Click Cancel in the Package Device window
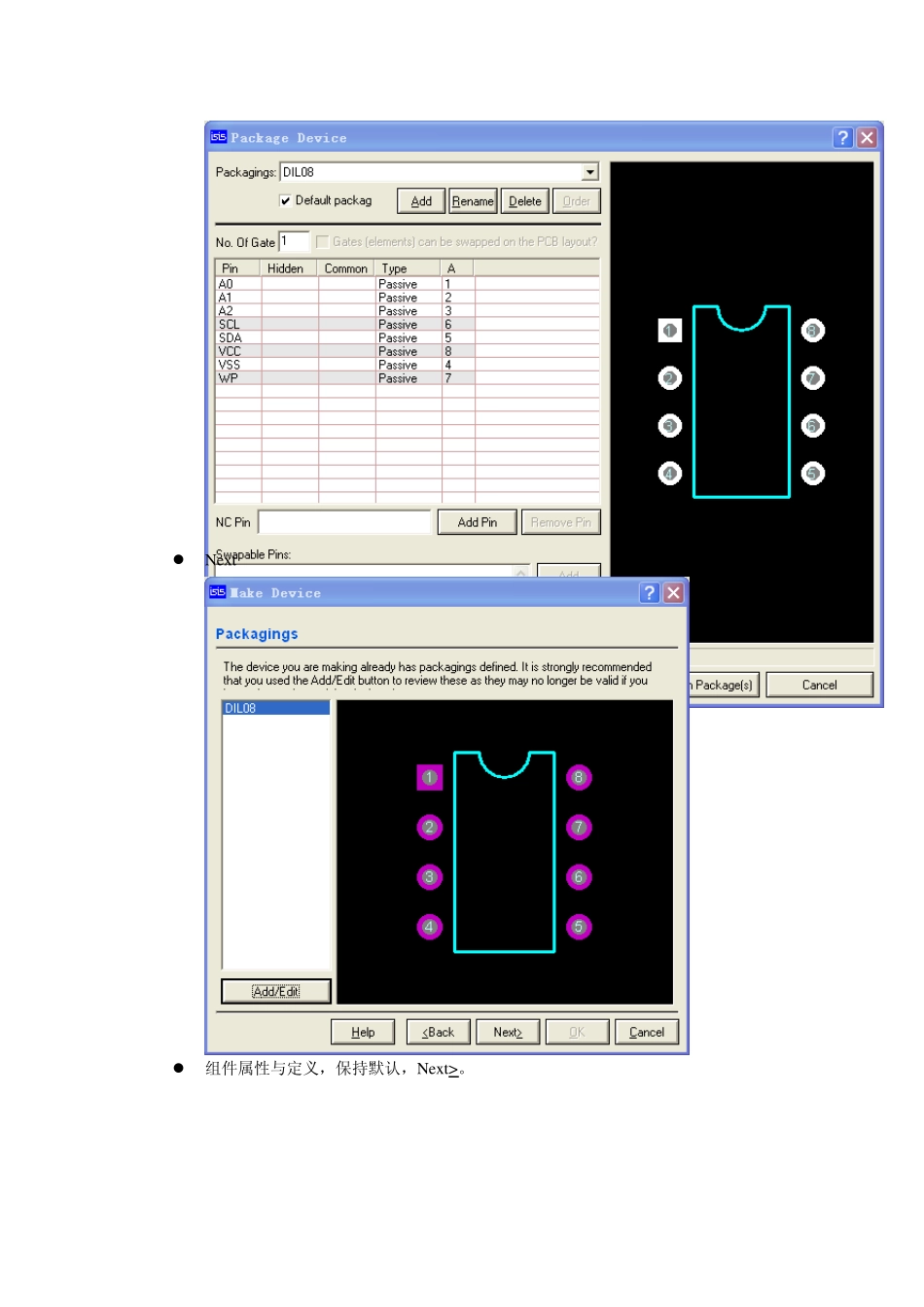 pyautogui.click(x=820, y=685)
